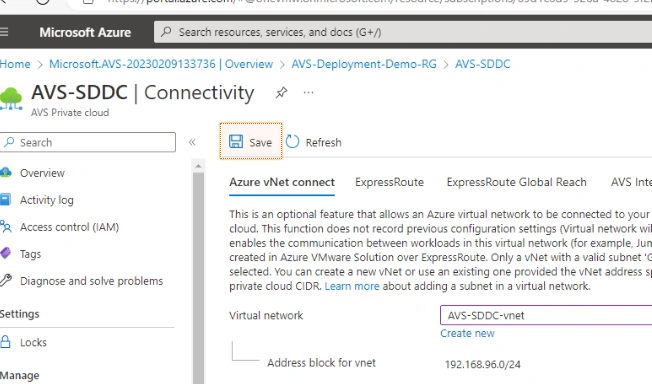This screenshot has width=652, height=384.
Task: Click the Microsoft Azure home logo text
Action: [x=85, y=32]
